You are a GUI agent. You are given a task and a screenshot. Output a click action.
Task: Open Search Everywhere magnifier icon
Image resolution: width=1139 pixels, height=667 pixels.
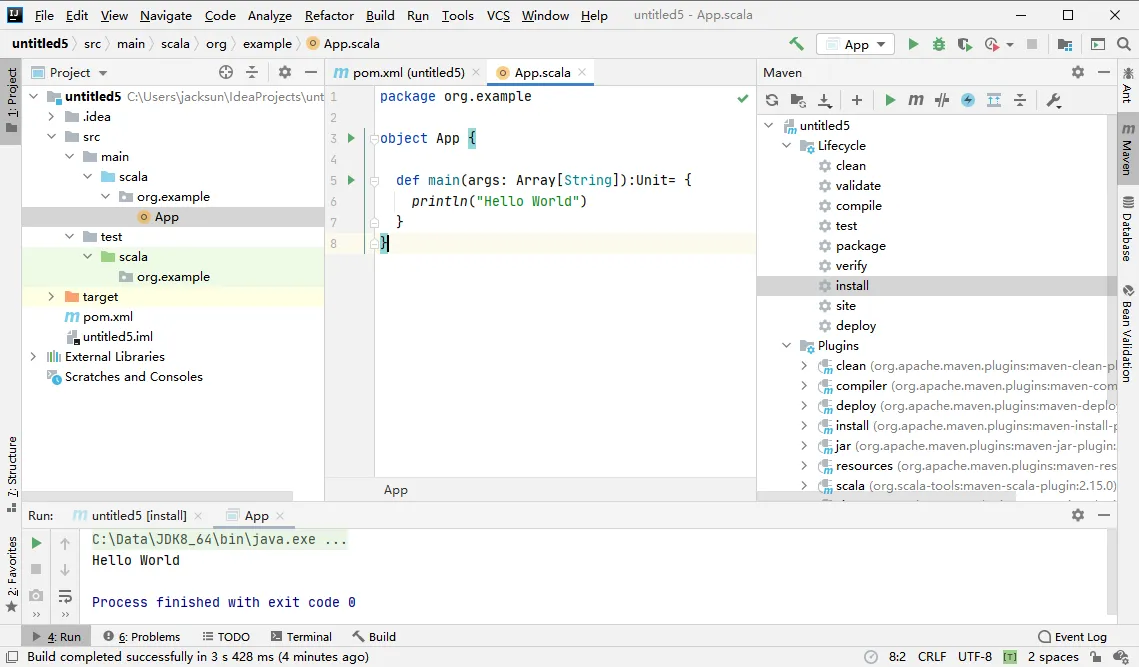click(x=1124, y=44)
